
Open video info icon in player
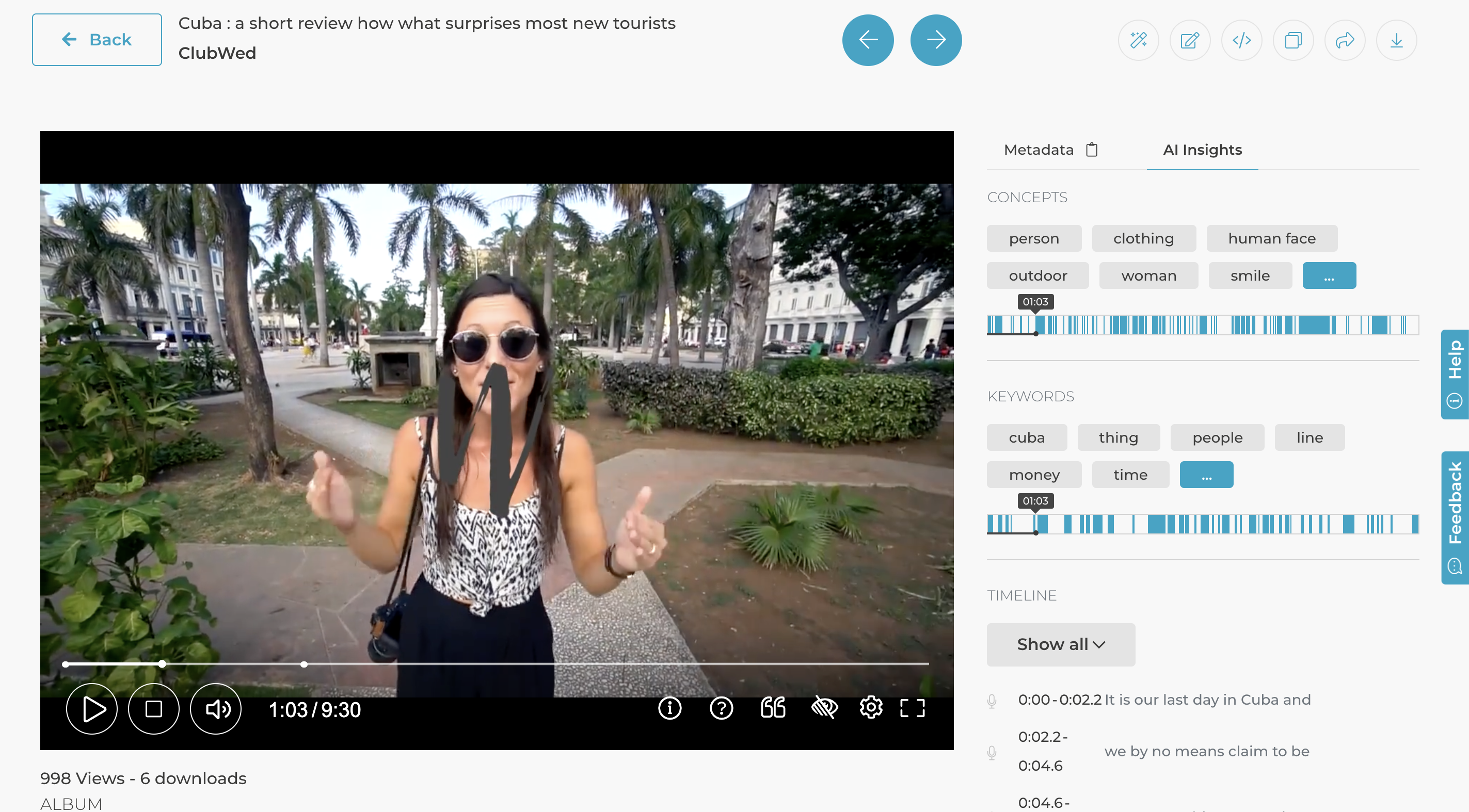click(x=669, y=708)
